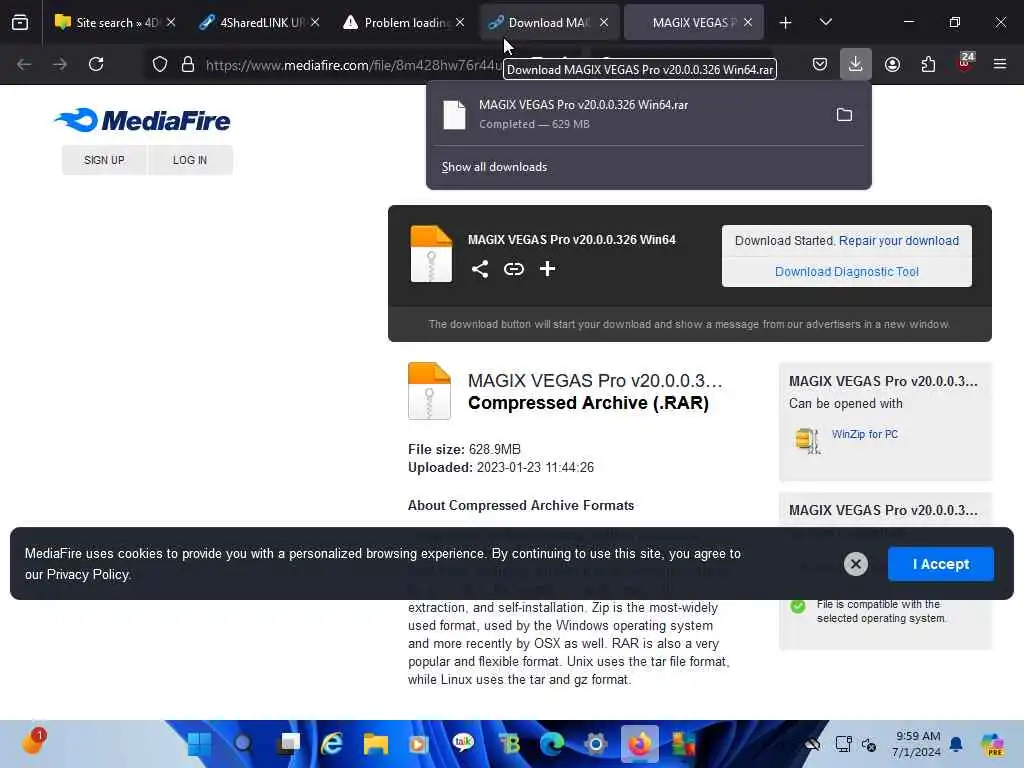Open the extensions puzzle icon
This screenshot has height=768, width=1024.
(x=928, y=65)
